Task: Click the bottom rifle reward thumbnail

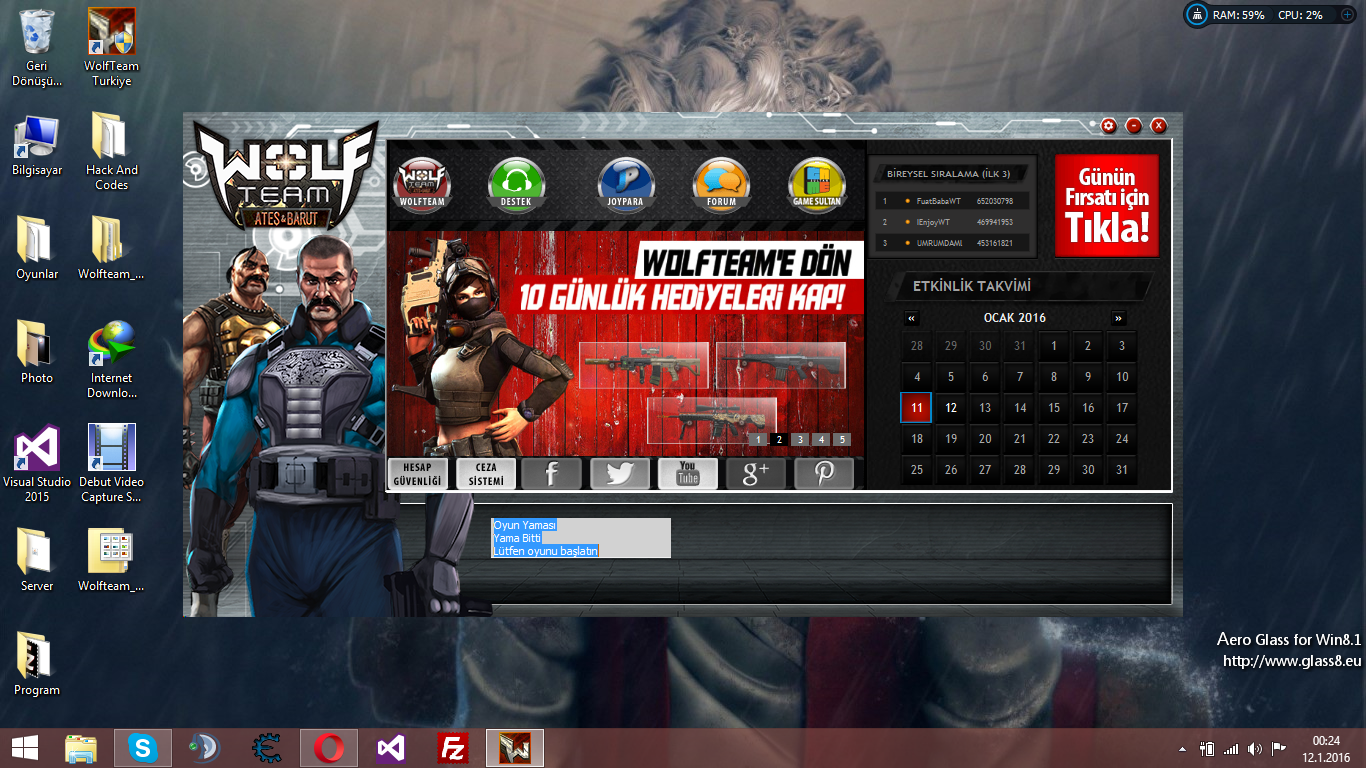Action: 712,421
